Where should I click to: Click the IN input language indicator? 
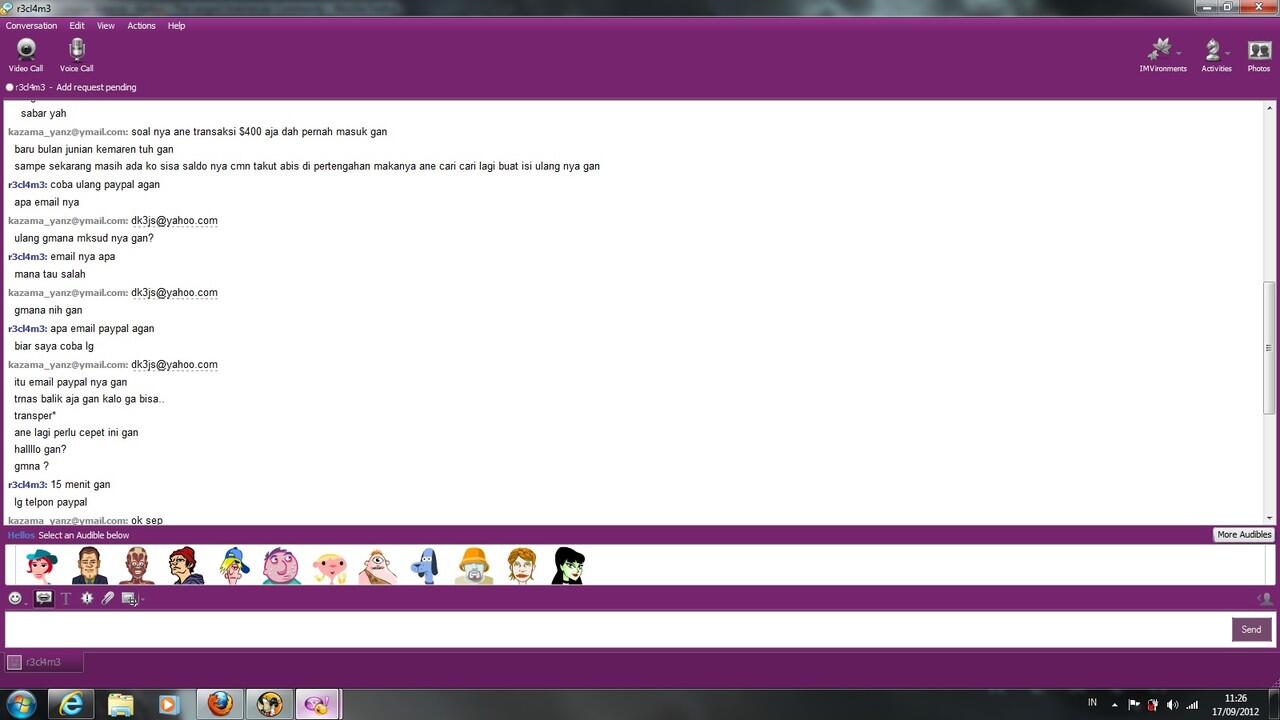1093,702
